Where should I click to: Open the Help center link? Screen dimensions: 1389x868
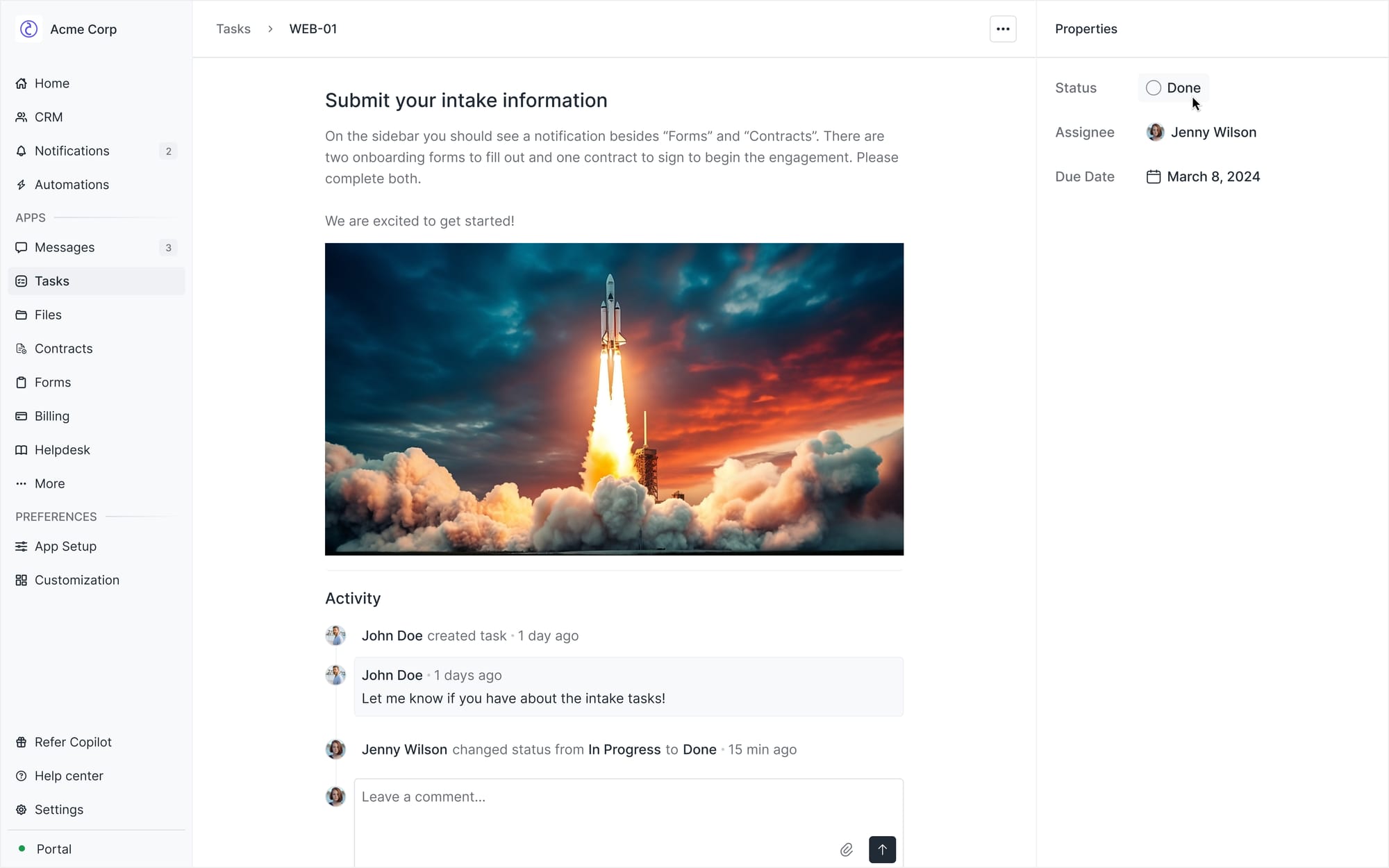[69, 776]
